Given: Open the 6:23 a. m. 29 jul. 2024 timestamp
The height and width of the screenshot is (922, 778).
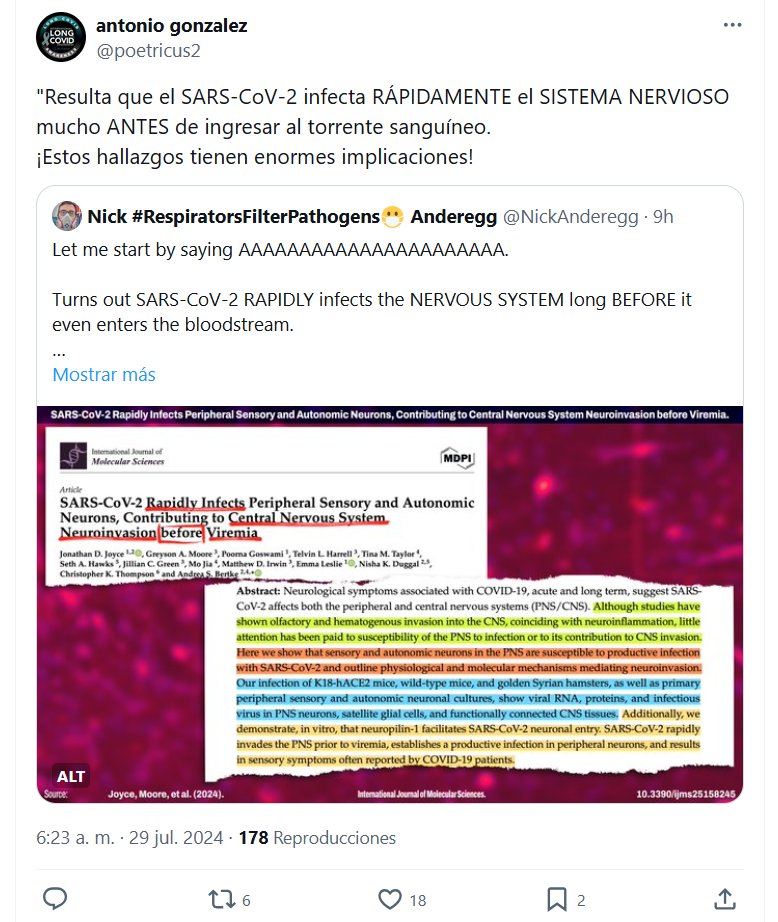Looking at the screenshot, I should tap(130, 837).
